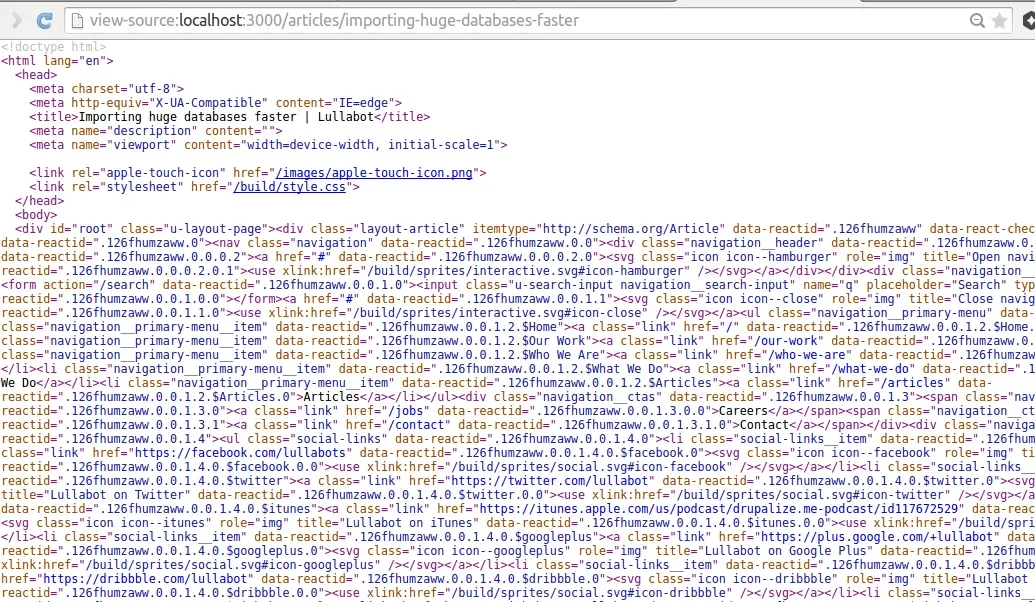Viewport: 1035px width, 602px height.
Task: Reload the page with the refresh icon
Action: pyautogui.click(x=44, y=20)
